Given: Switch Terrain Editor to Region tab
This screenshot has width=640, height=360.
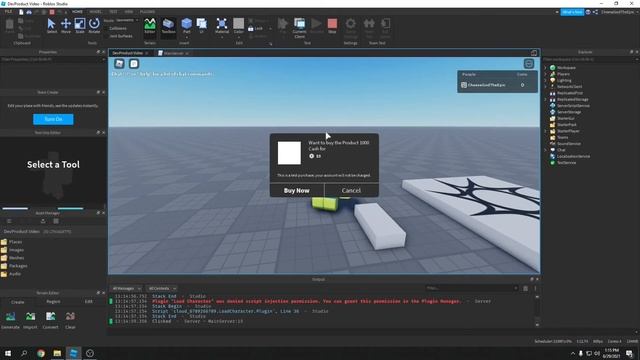Looking at the screenshot, I should pyautogui.click(x=53, y=302).
